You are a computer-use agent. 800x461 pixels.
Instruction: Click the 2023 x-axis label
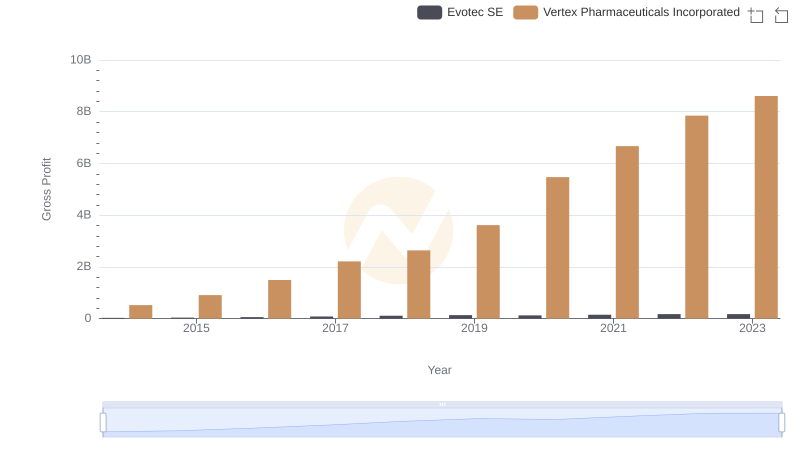point(753,328)
